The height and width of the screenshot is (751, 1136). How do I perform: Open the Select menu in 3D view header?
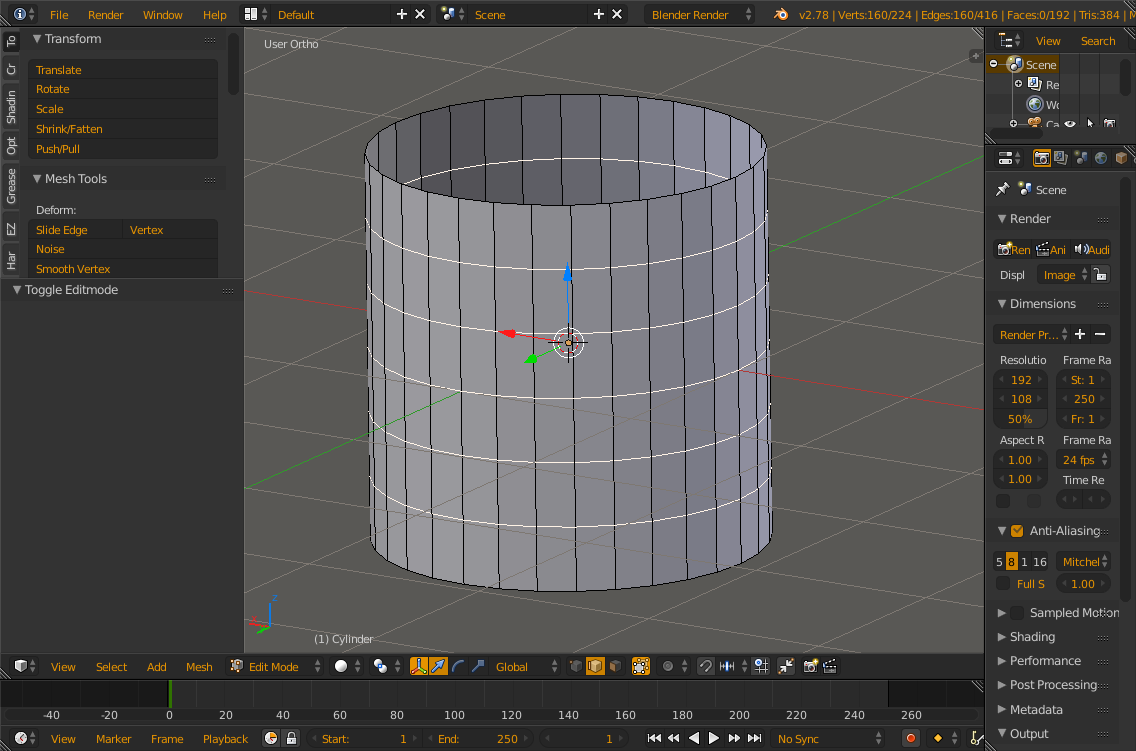pyautogui.click(x=112, y=667)
